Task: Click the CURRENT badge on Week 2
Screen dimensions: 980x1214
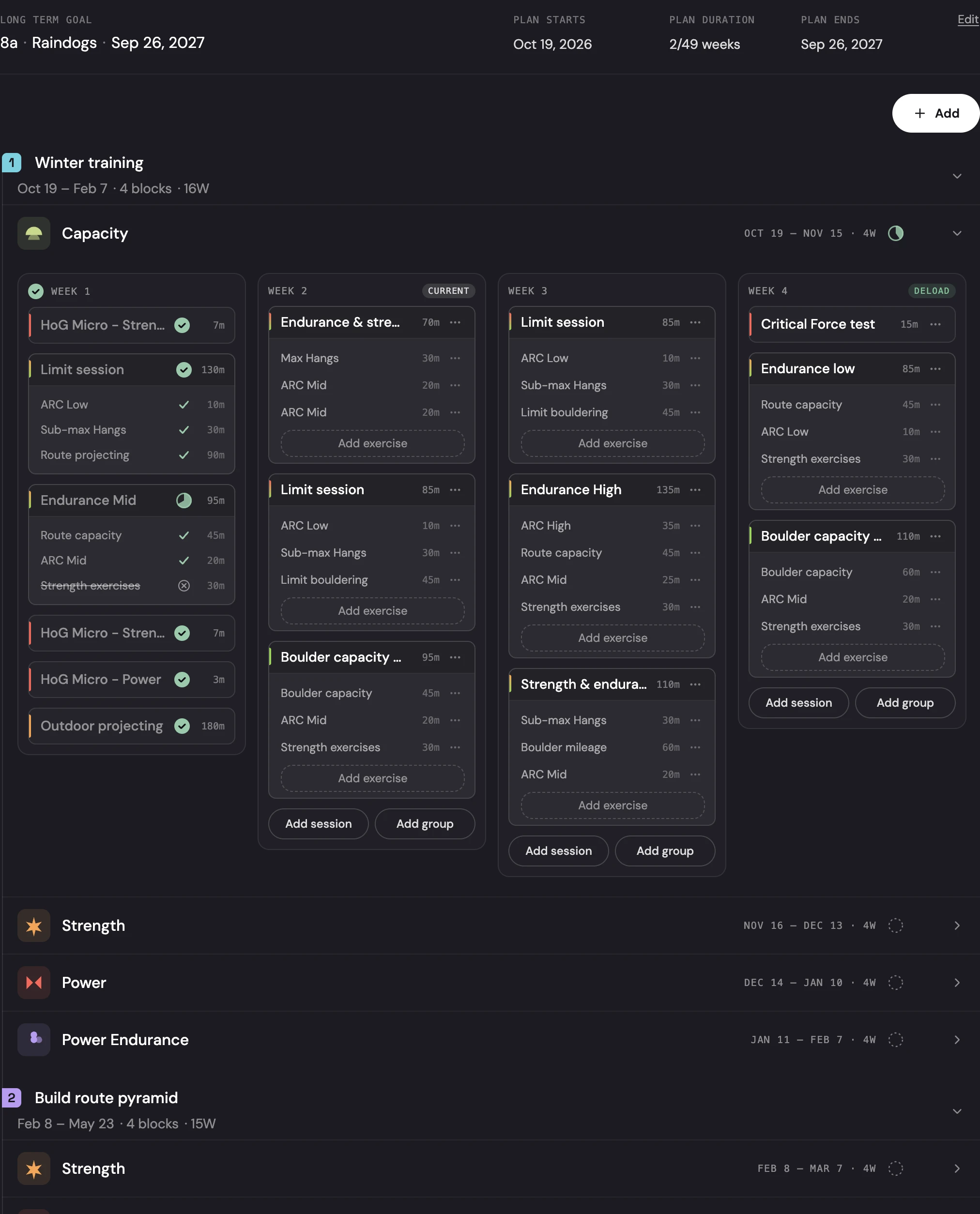Action: (x=448, y=290)
